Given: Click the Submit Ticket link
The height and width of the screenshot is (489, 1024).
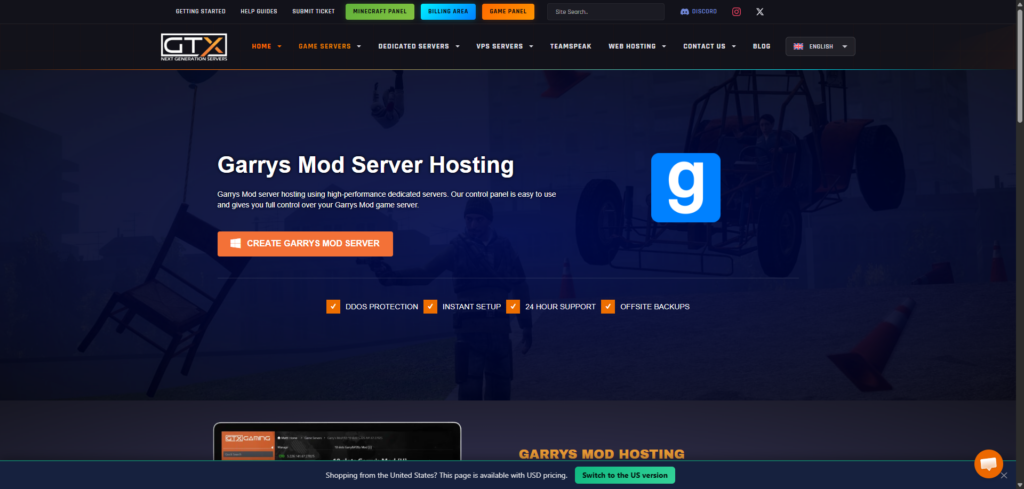Looking at the screenshot, I should (313, 12).
